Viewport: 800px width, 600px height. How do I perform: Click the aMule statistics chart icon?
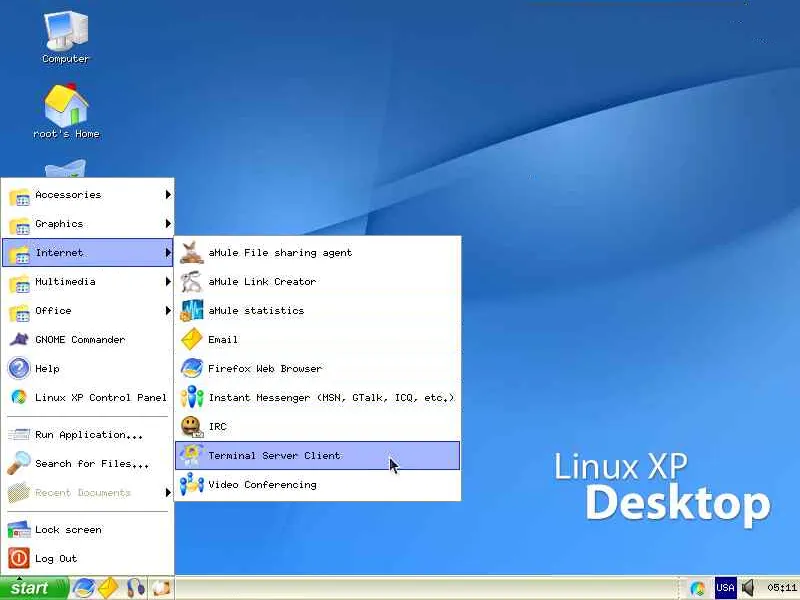pyautogui.click(x=192, y=311)
